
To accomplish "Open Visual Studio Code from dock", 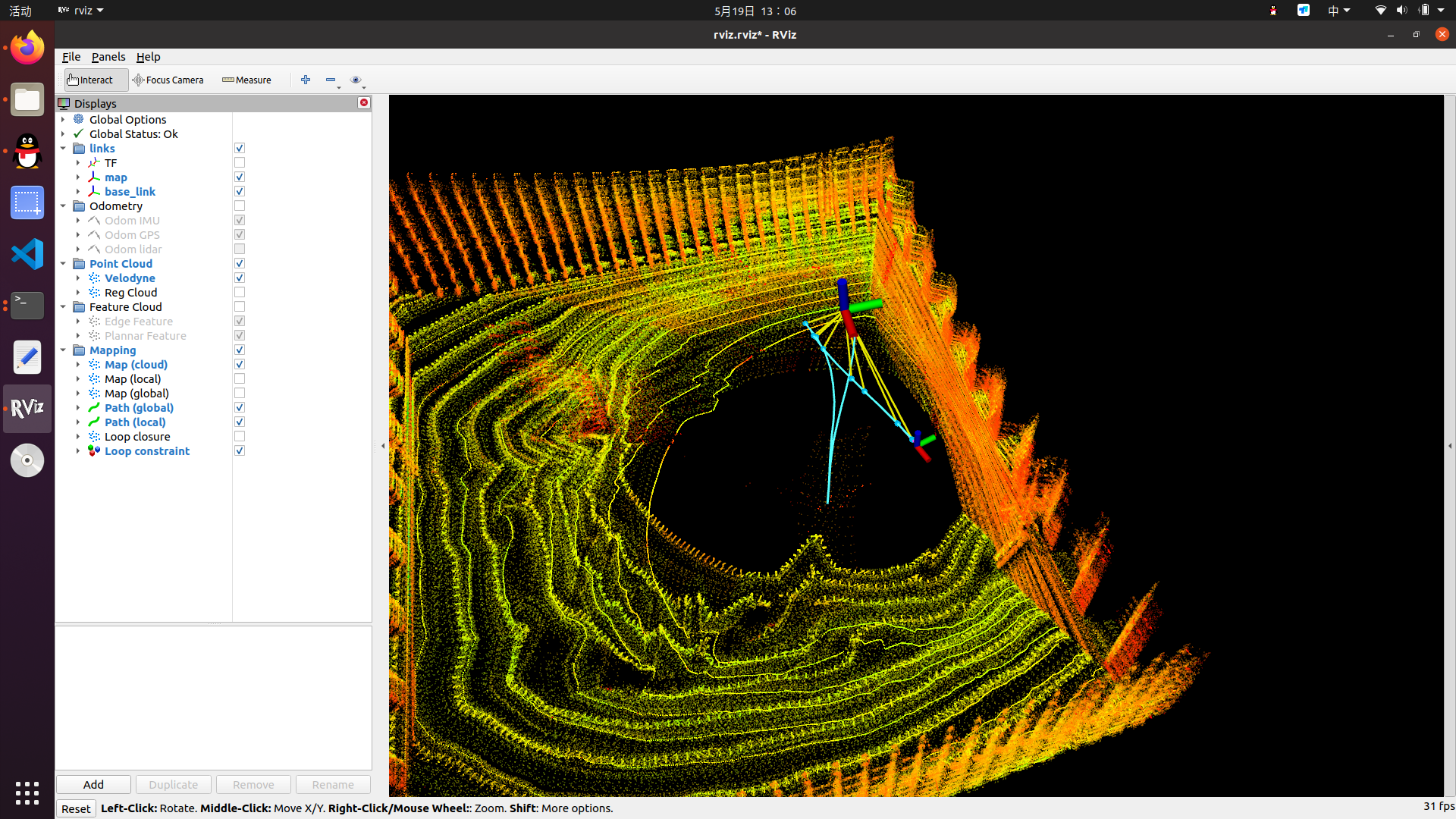I will click(27, 254).
